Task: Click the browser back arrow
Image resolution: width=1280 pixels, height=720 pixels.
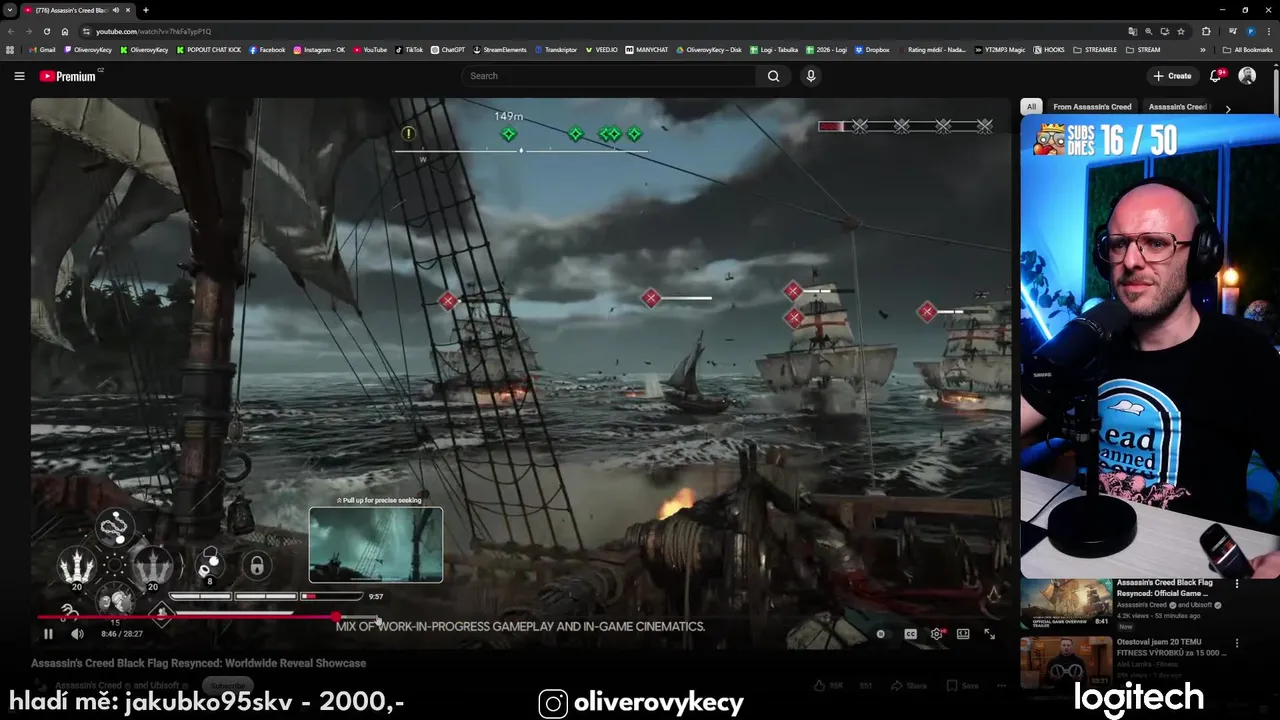Action: point(11,31)
